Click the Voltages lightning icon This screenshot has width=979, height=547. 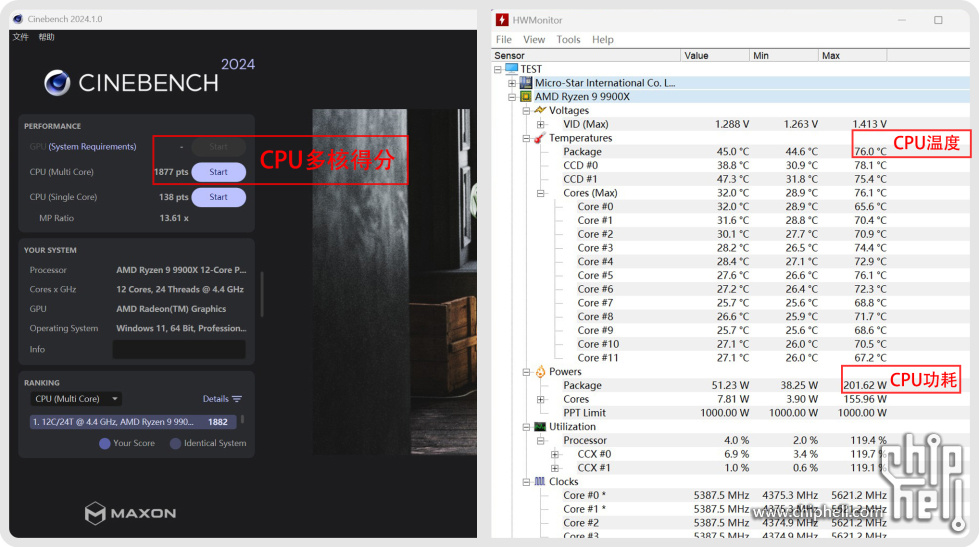(x=540, y=111)
